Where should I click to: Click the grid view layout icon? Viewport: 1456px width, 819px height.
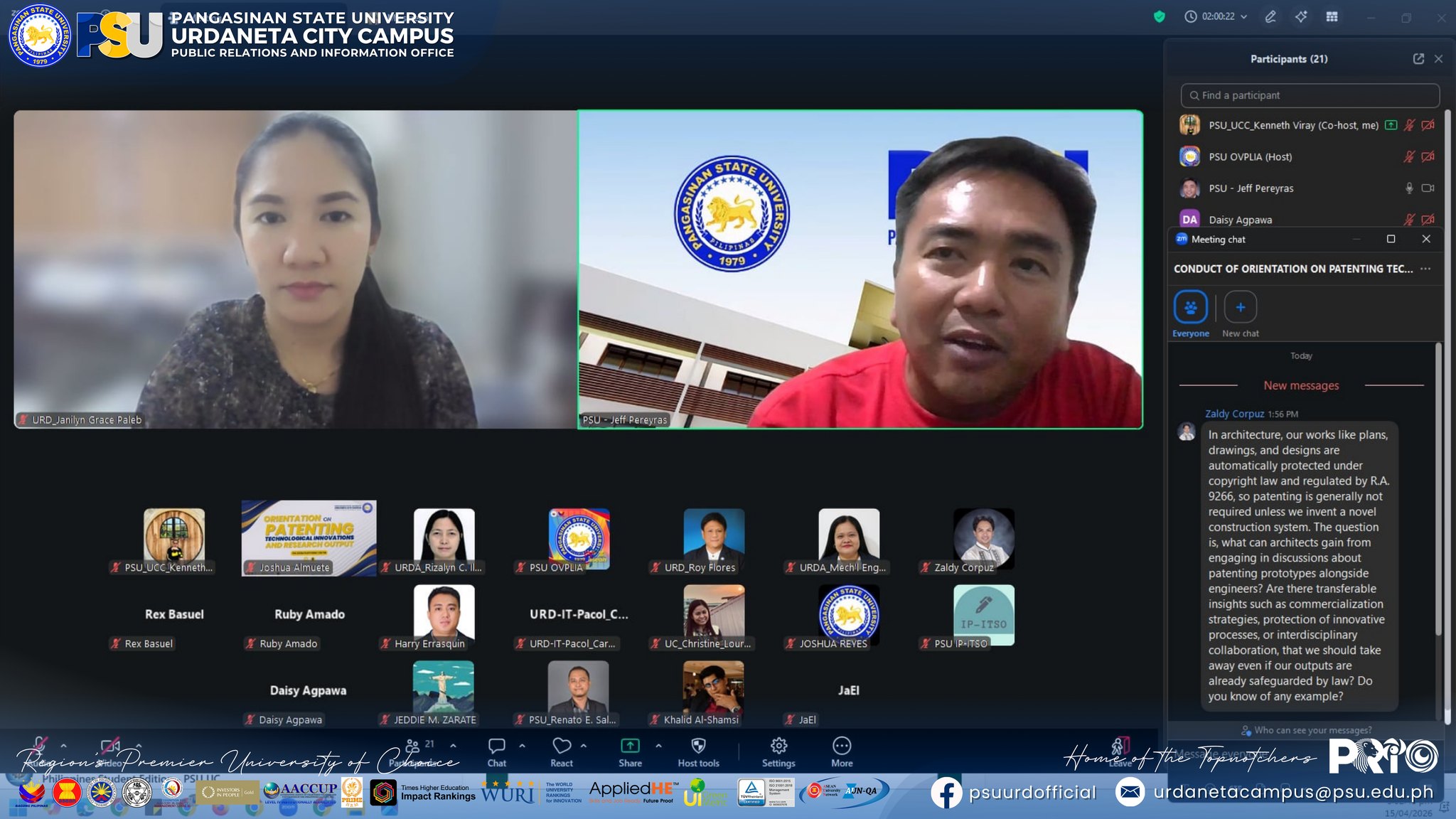click(x=1332, y=16)
